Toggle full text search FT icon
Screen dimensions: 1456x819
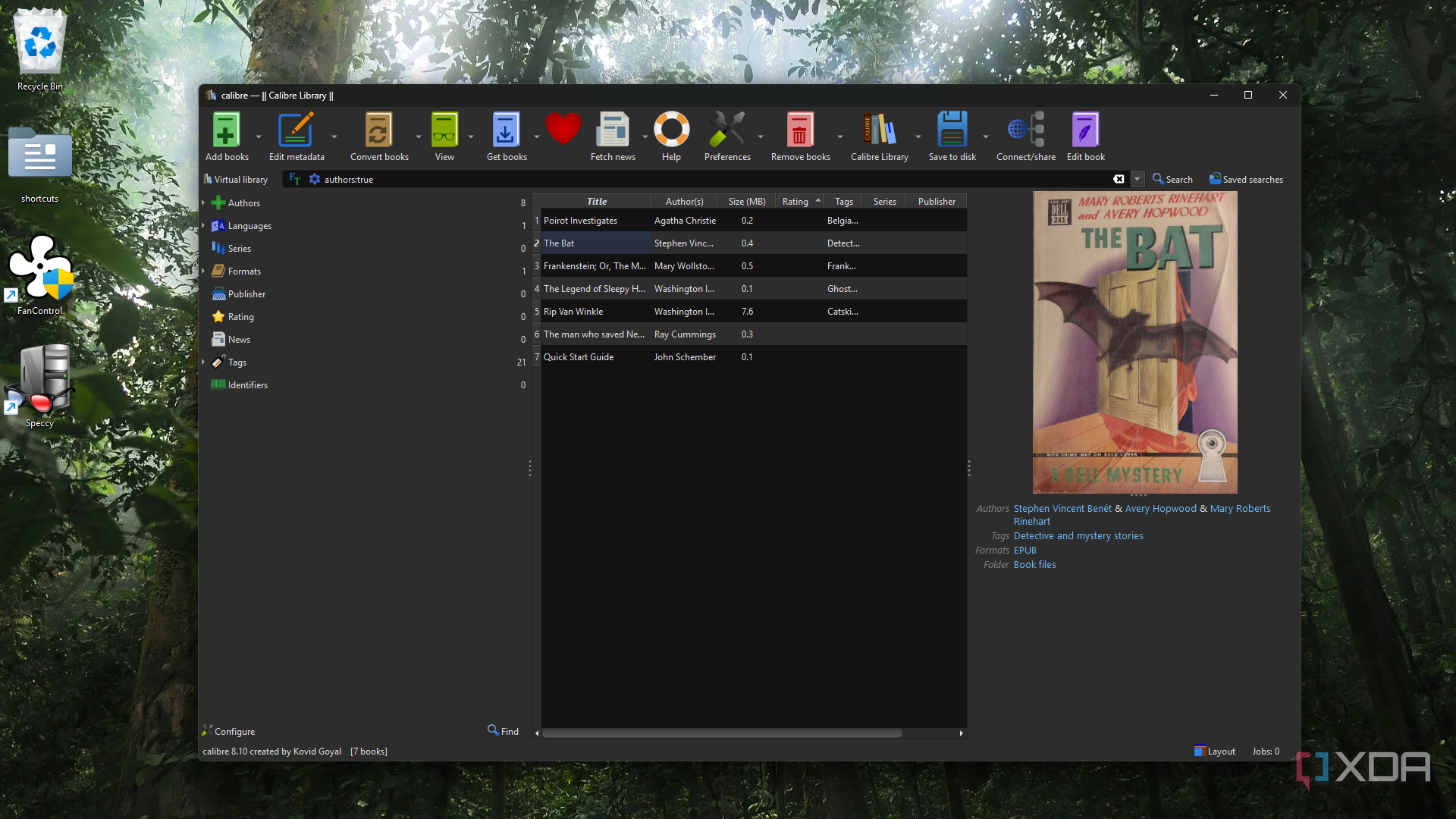tap(295, 179)
